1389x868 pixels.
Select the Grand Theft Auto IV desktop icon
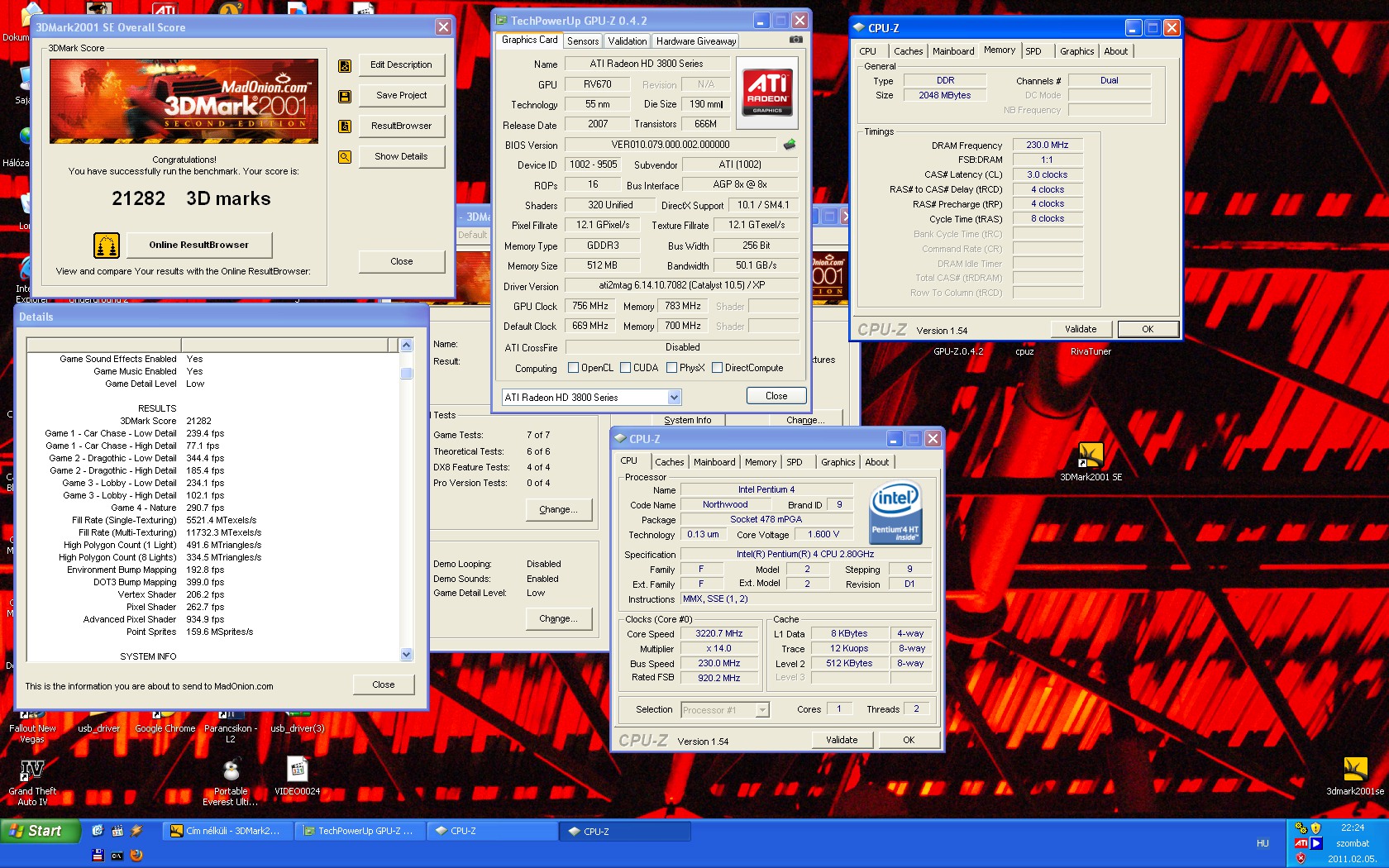[x=32, y=782]
